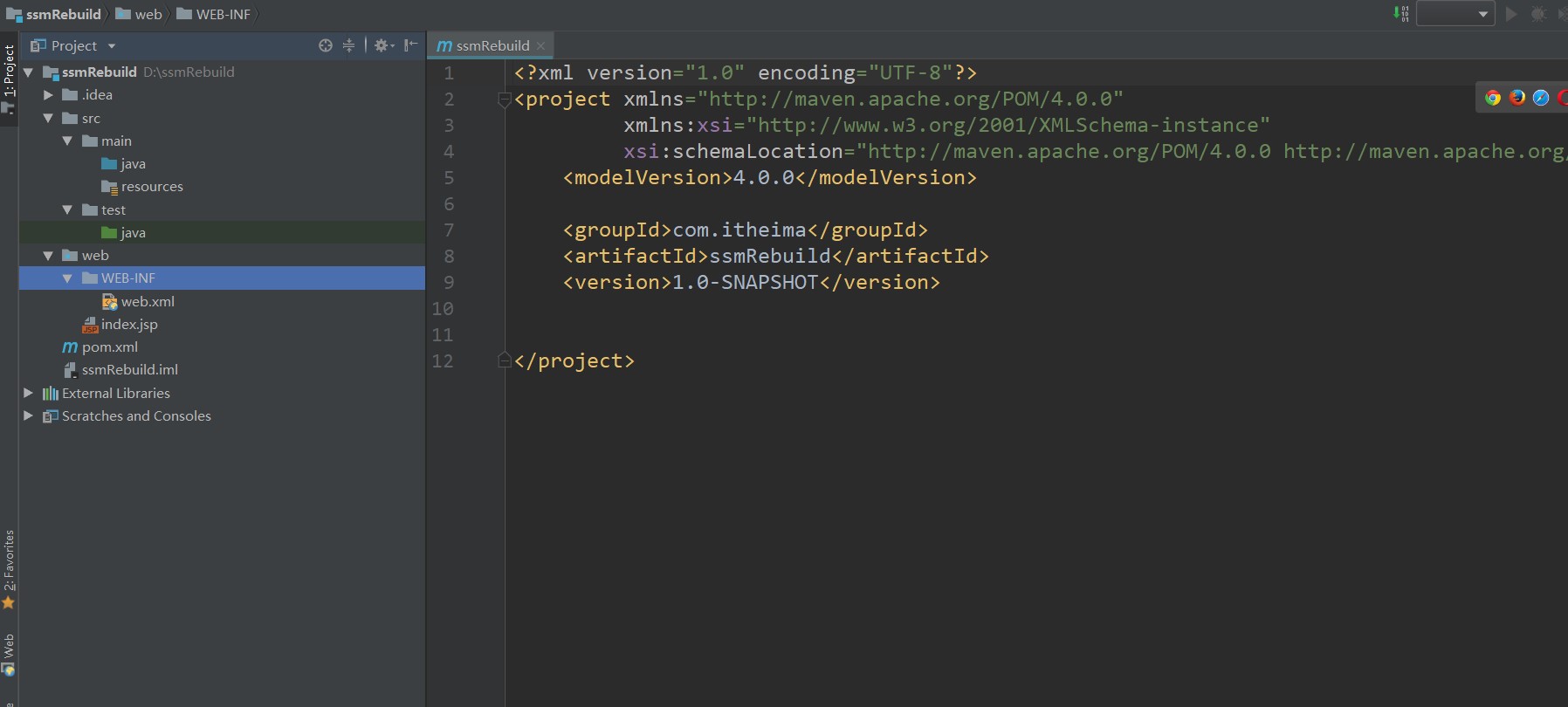Image resolution: width=1568 pixels, height=707 pixels.
Task: Open the file in Safari browser
Action: pyautogui.click(x=1541, y=98)
